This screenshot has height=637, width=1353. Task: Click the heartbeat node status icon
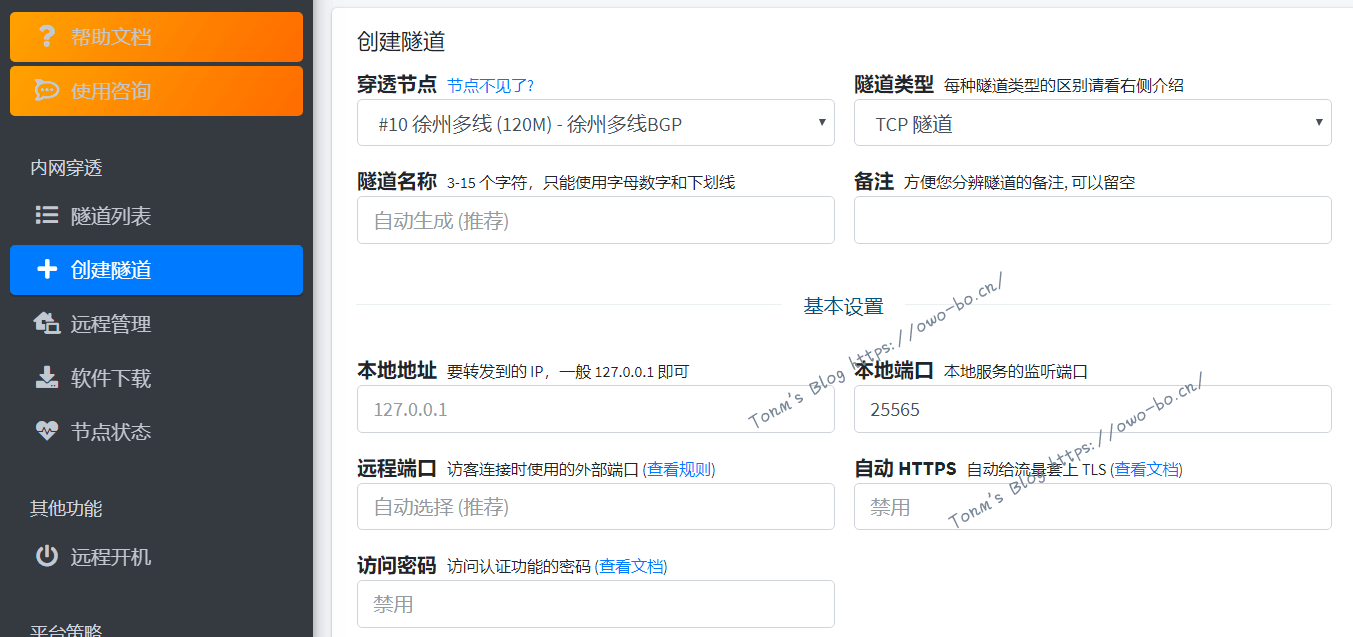point(46,432)
